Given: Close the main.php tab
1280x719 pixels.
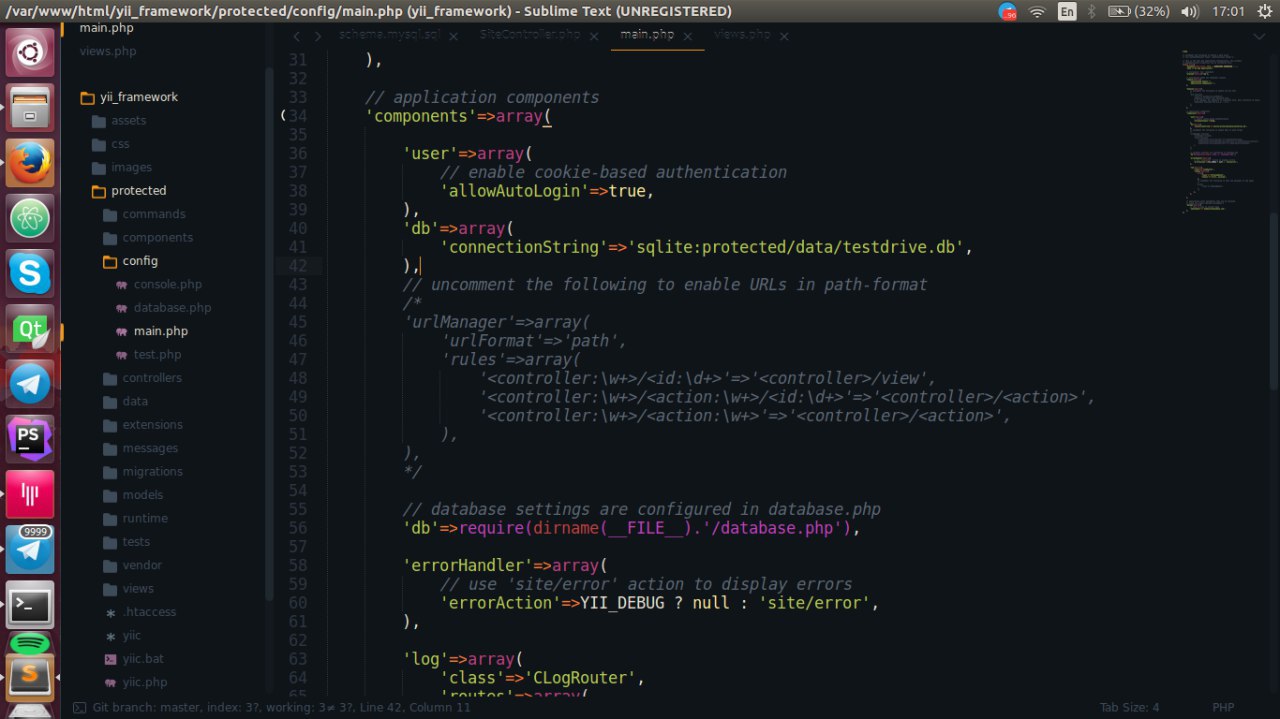Looking at the screenshot, I should [x=690, y=35].
